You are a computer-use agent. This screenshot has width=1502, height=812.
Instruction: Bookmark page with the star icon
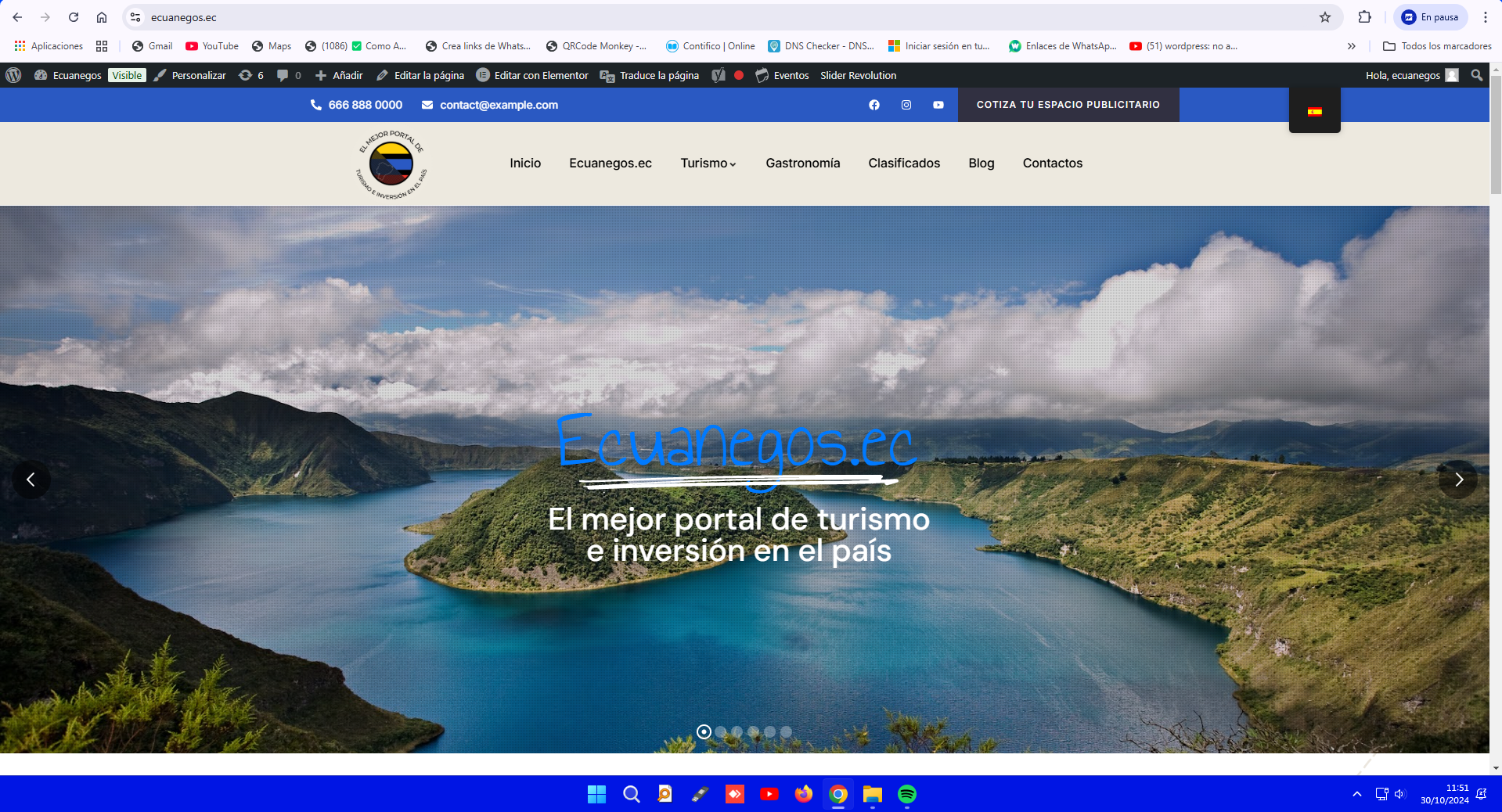pos(1324,17)
